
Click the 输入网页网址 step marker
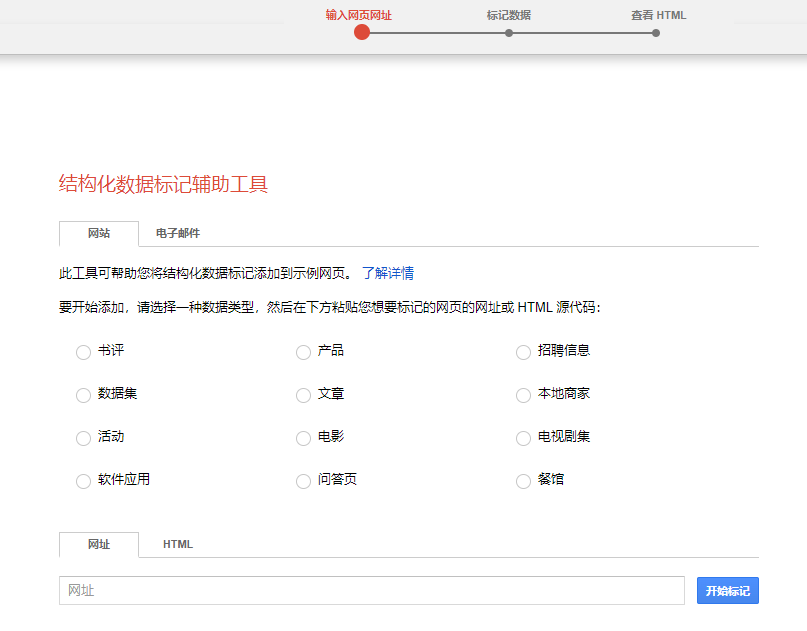tap(362, 32)
